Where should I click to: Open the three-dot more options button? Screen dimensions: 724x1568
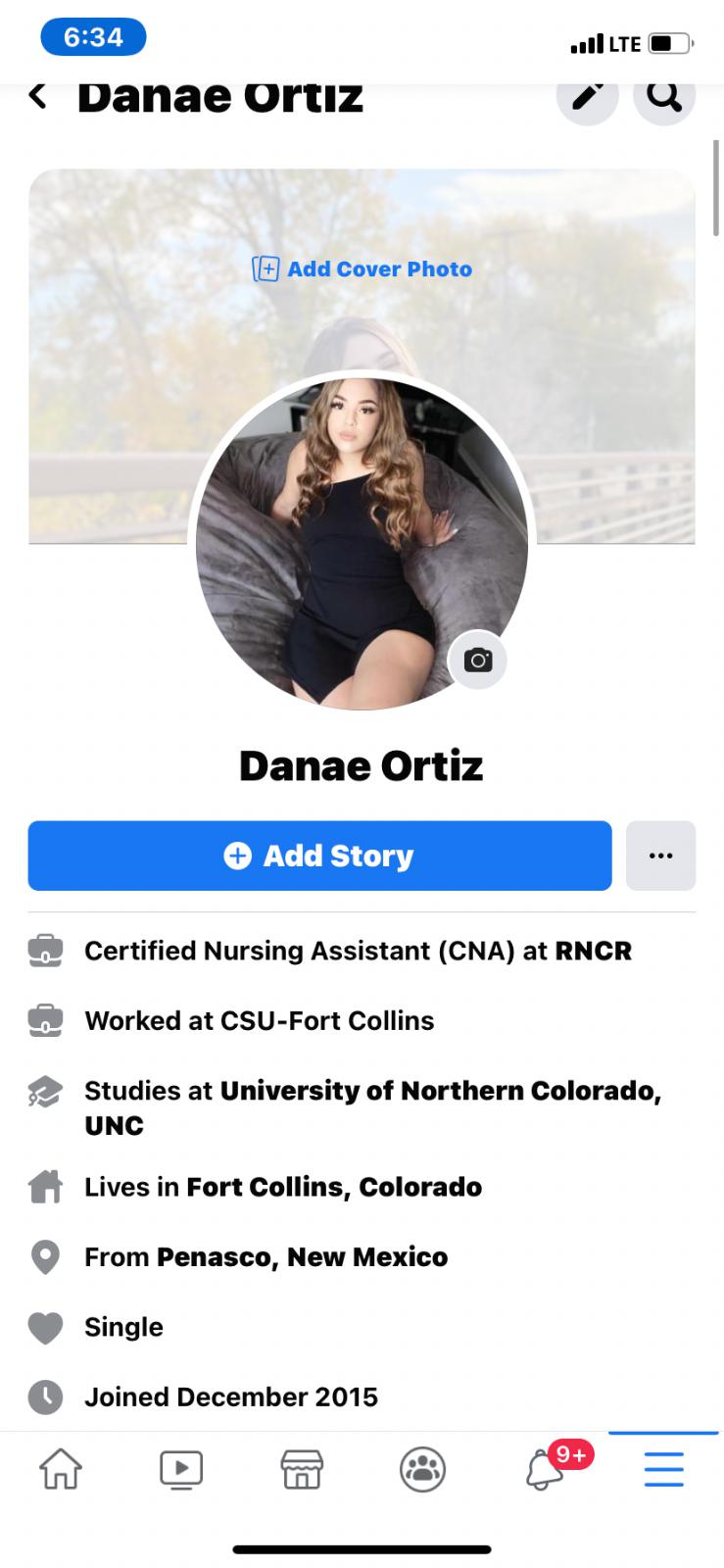pos(660,856)
